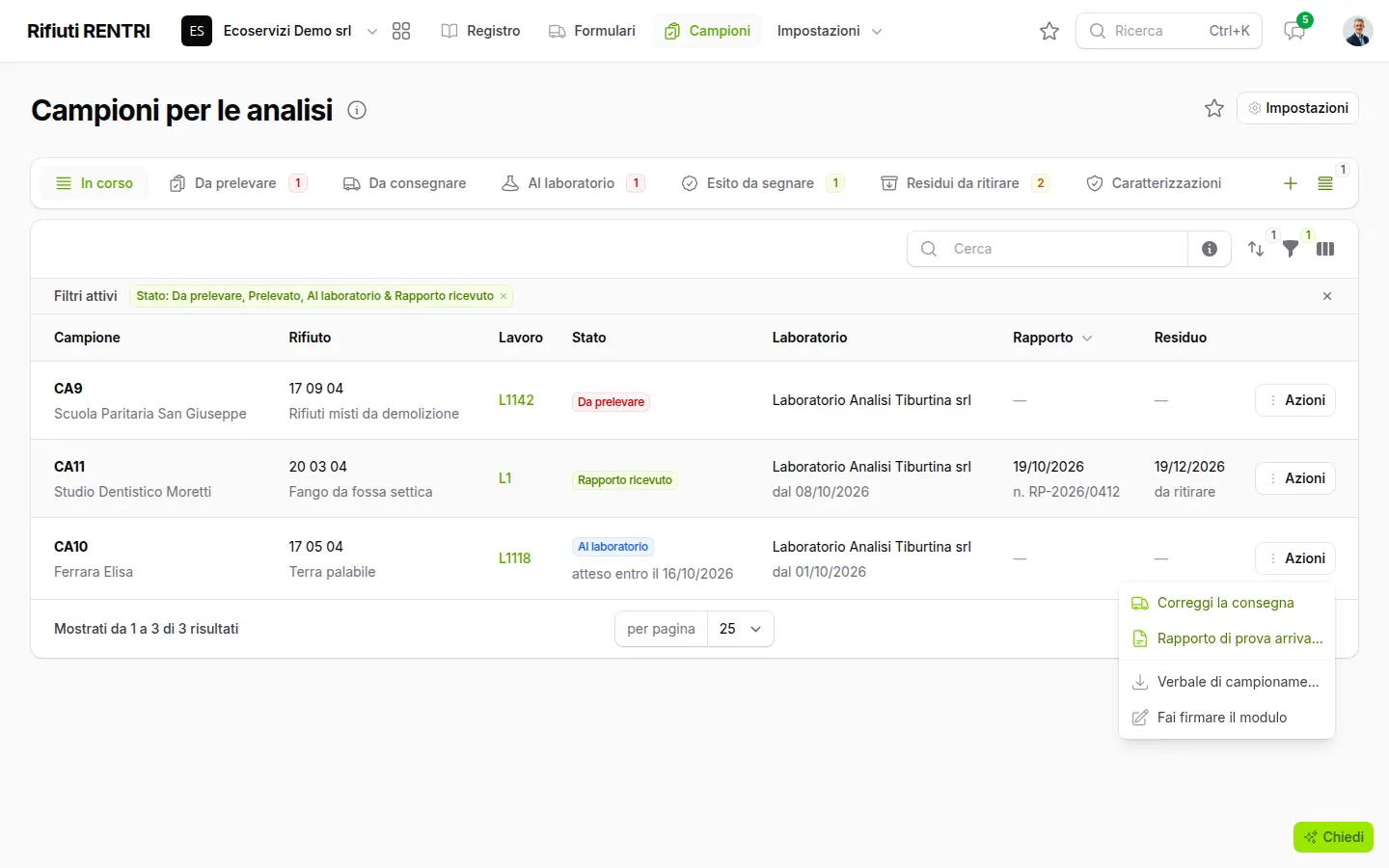The height and width of the screenshot is (868, 1389).
Task: Click the search info icon
Action: click(x=1210, y=249)
